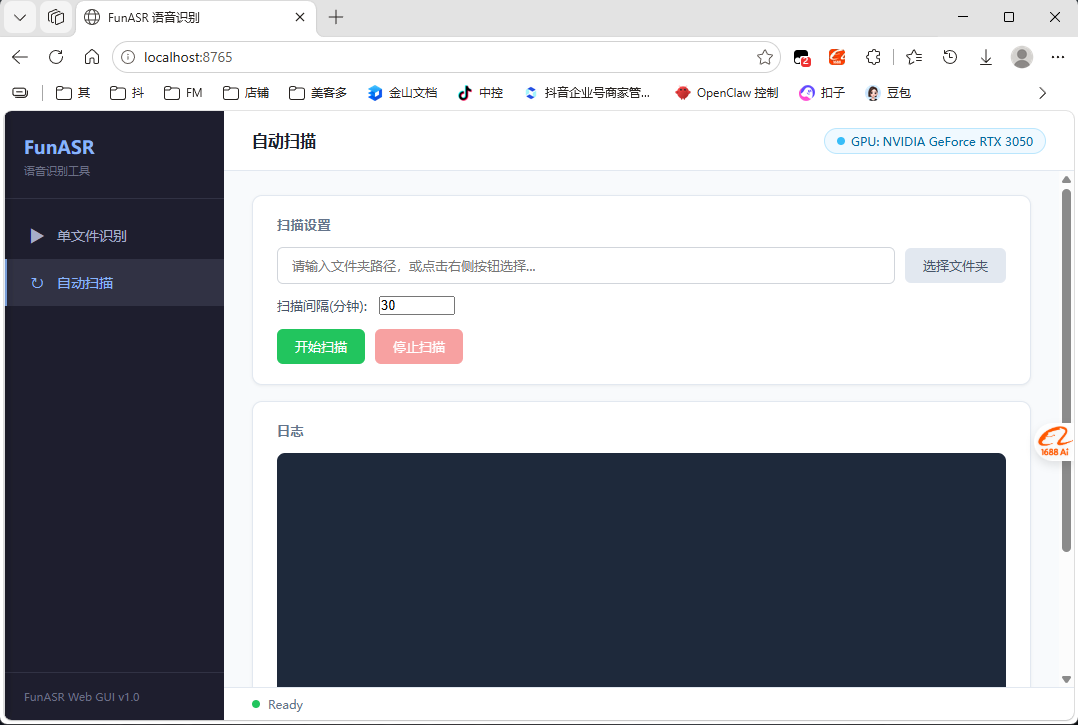Open the browser settings and more menu

pyautogui.click(x=1057, y=57)
